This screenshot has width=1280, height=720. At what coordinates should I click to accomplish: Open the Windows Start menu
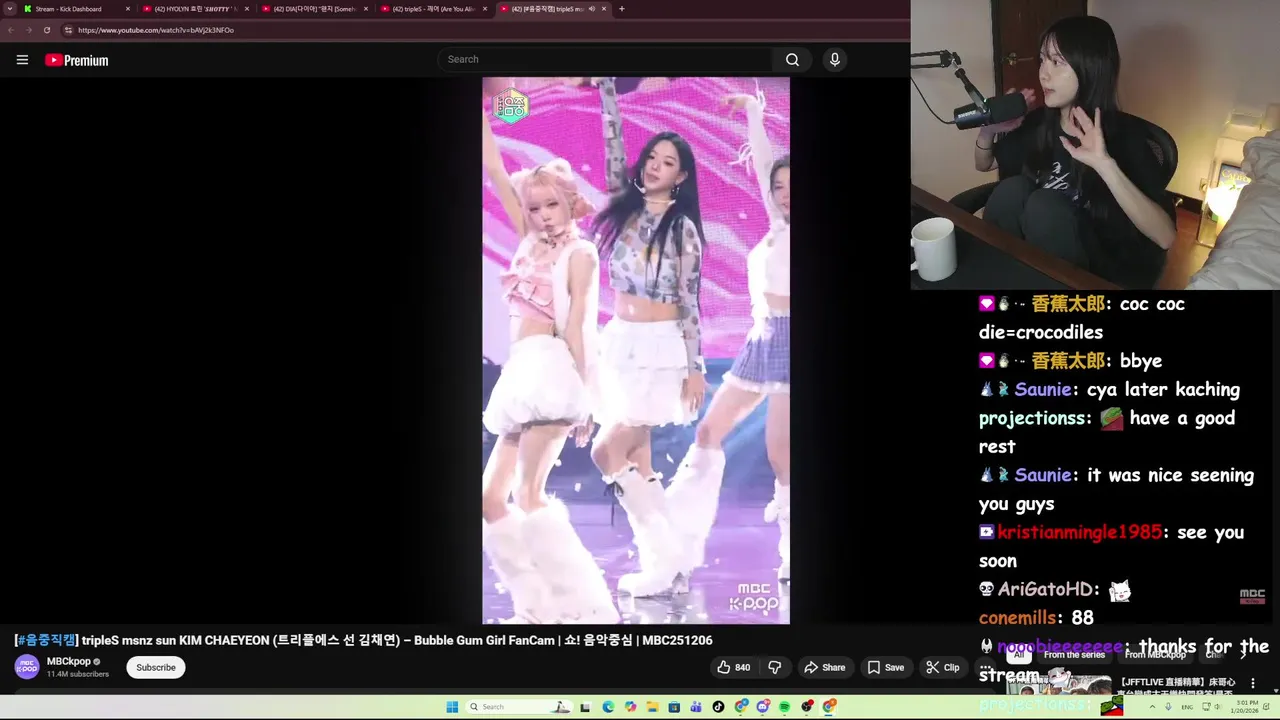[452, 707]
